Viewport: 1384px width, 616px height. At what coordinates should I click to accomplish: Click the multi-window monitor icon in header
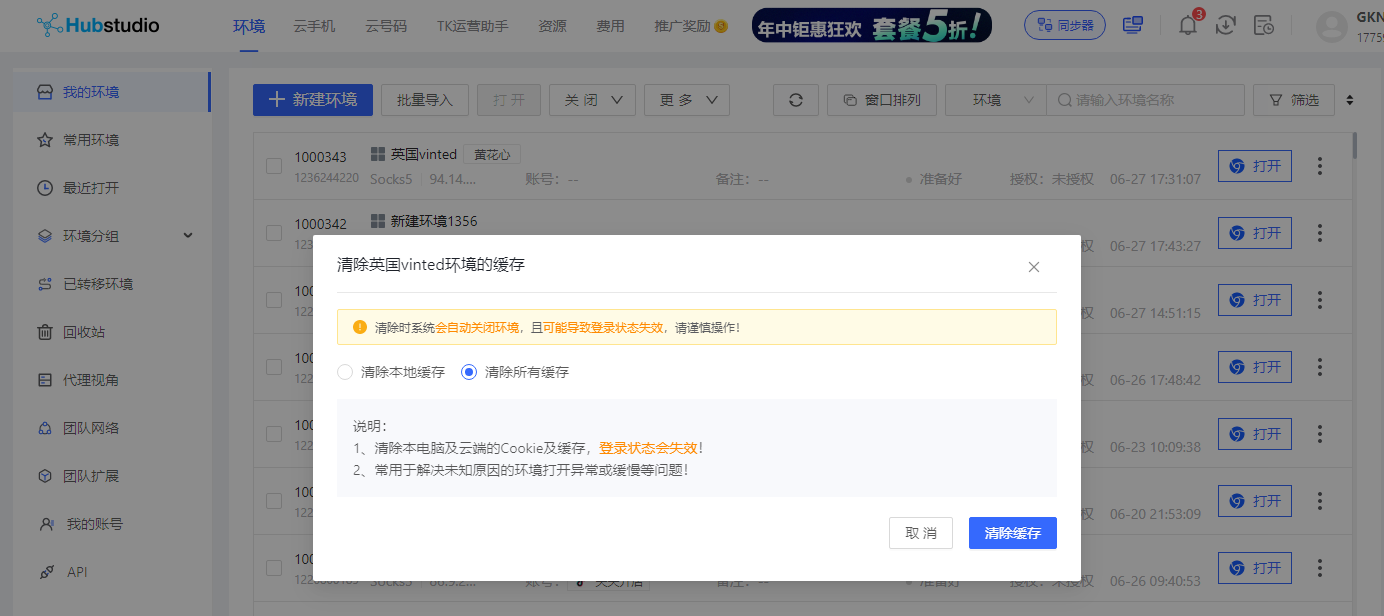[x=1133, y=25]
